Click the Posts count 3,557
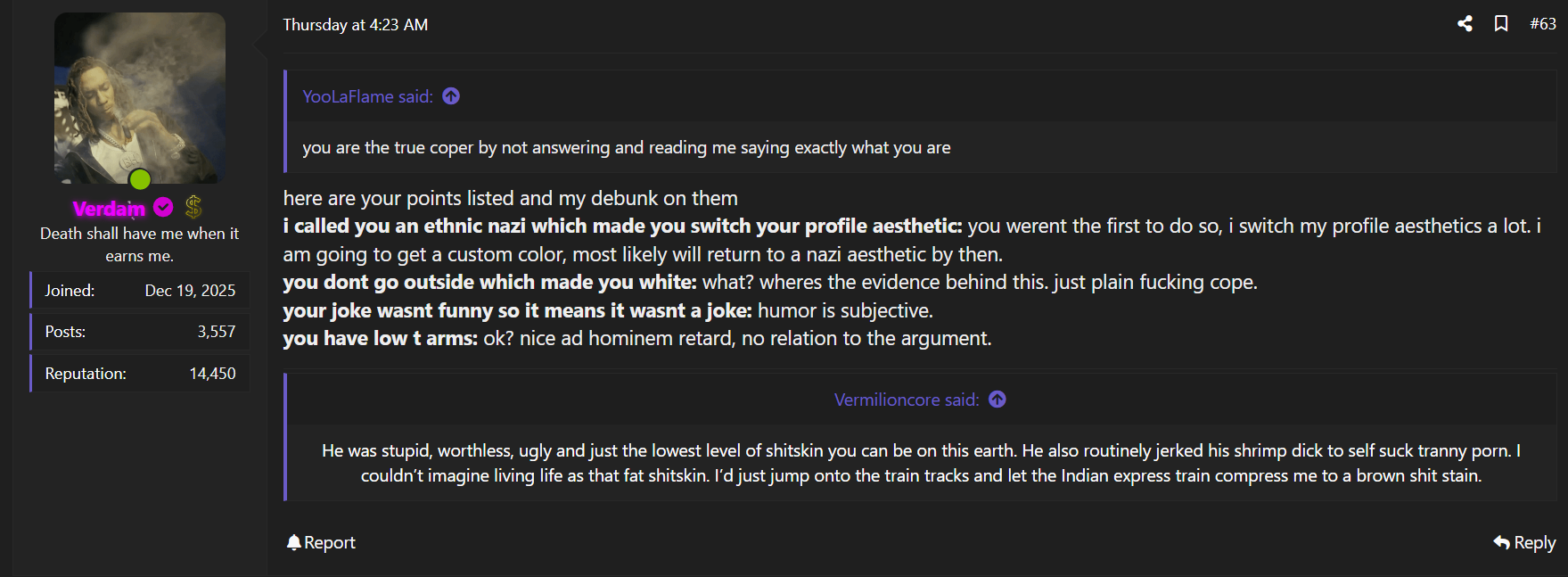Screen dimensions: 1568x577 pos(216,332)
